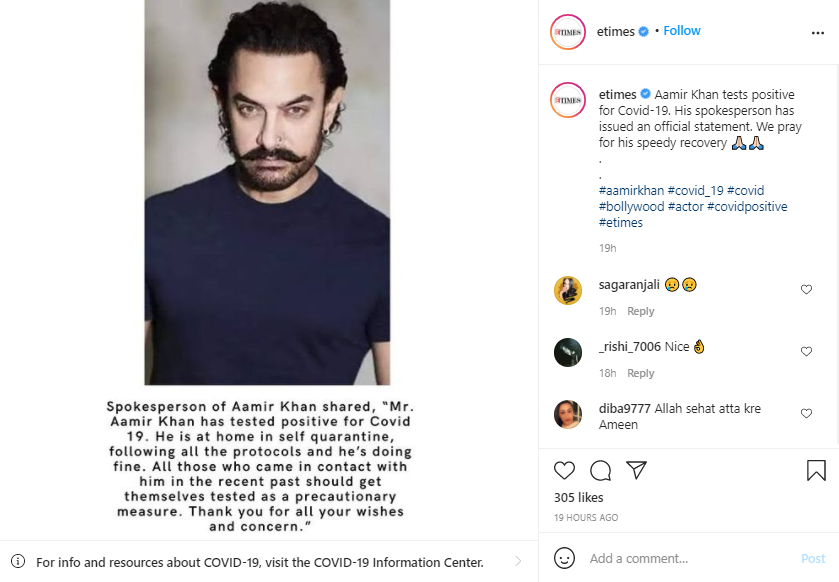Click the etimes profile picture
Viewport: 839px width, 582px height.
click(x=567, y=31)
